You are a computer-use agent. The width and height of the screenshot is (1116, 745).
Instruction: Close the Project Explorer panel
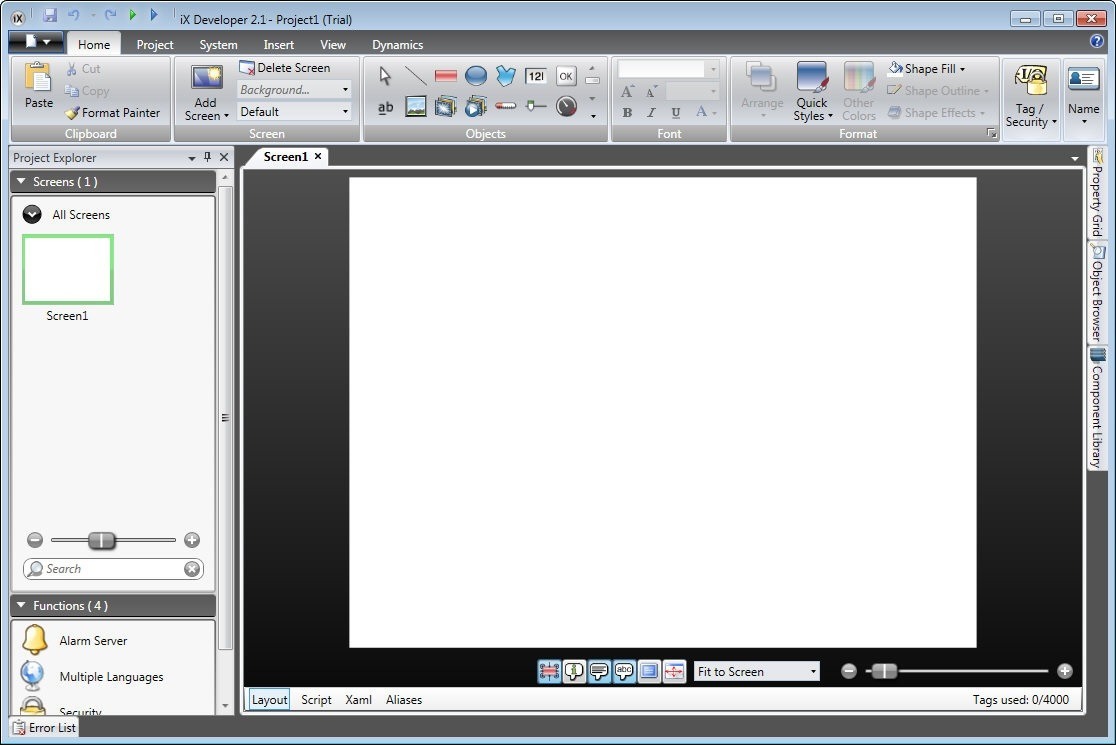click(223, 157)
